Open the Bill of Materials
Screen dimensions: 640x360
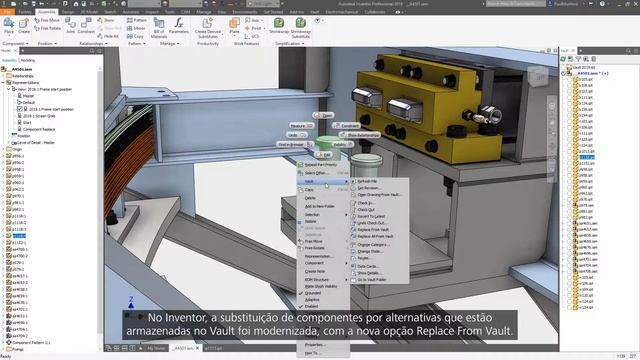coord(159,28)
